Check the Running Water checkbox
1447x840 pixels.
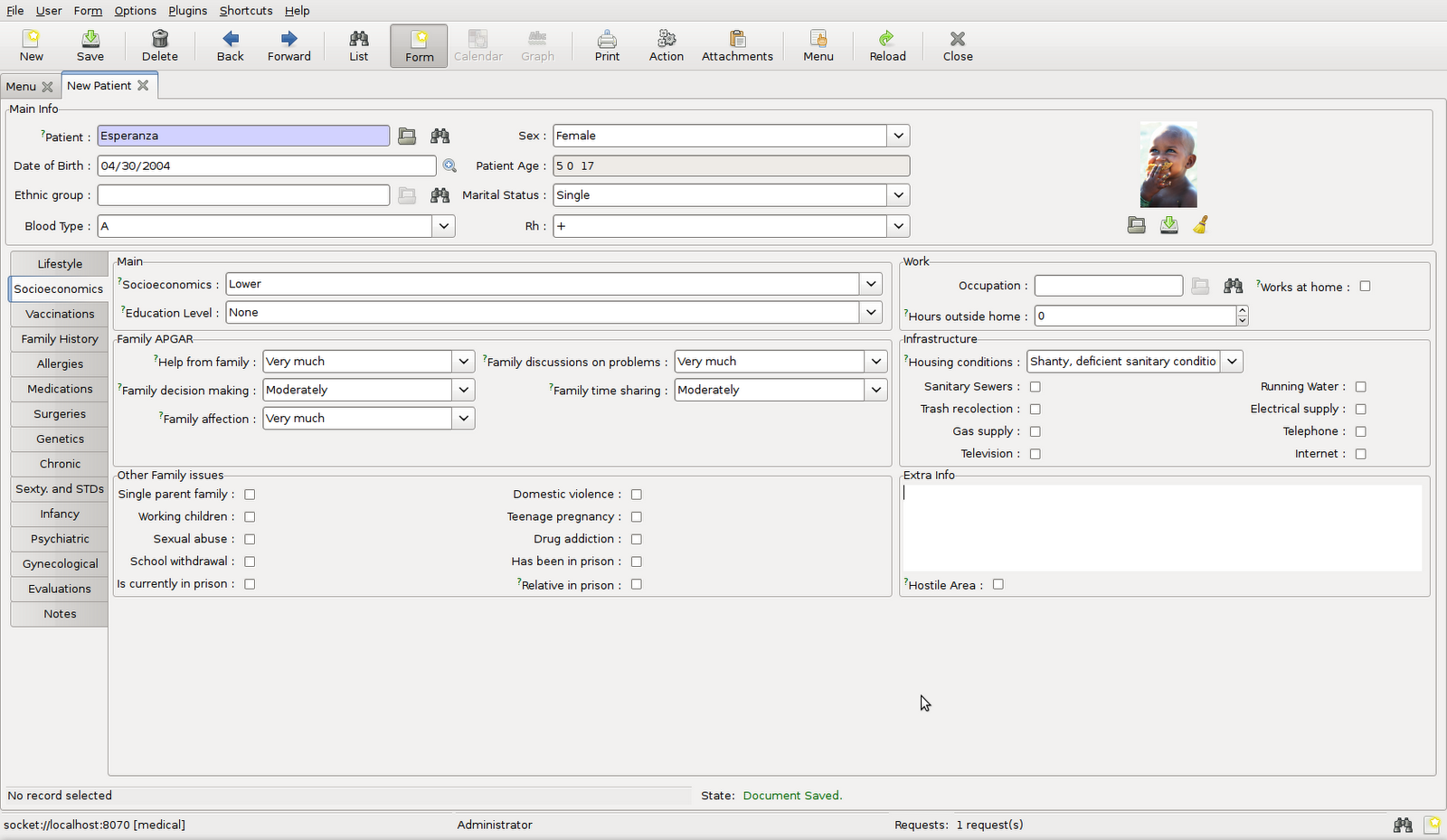coord(1361,387)
